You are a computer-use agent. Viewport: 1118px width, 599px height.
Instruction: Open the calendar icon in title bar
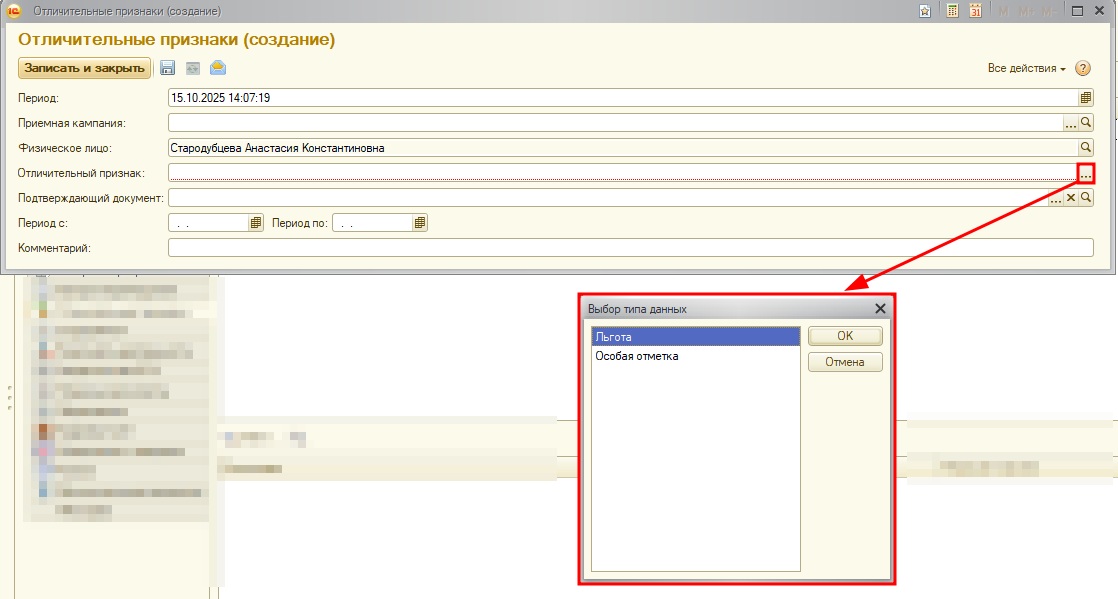975,11
